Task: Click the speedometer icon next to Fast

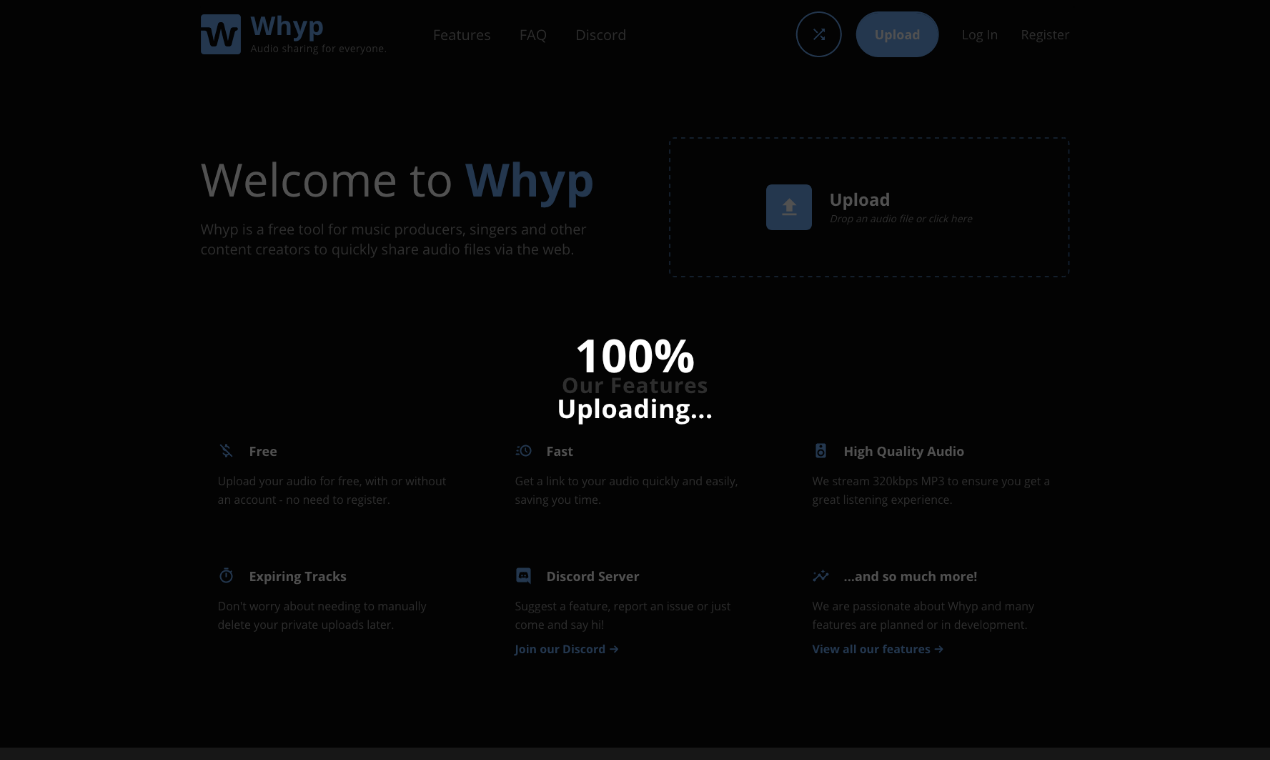Action: click(x=523, y=450)
